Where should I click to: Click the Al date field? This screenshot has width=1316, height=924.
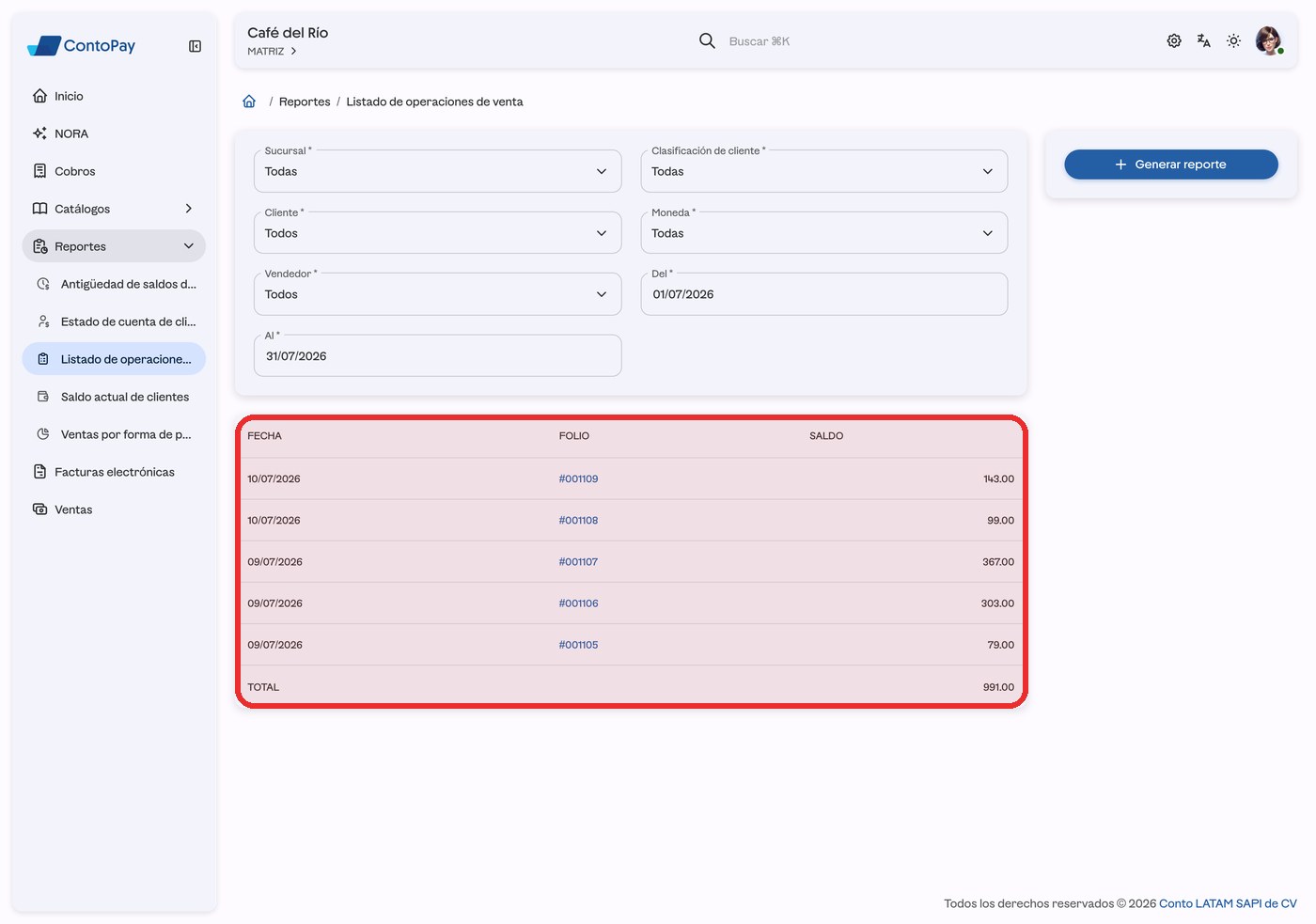click(x=437, y=356)
